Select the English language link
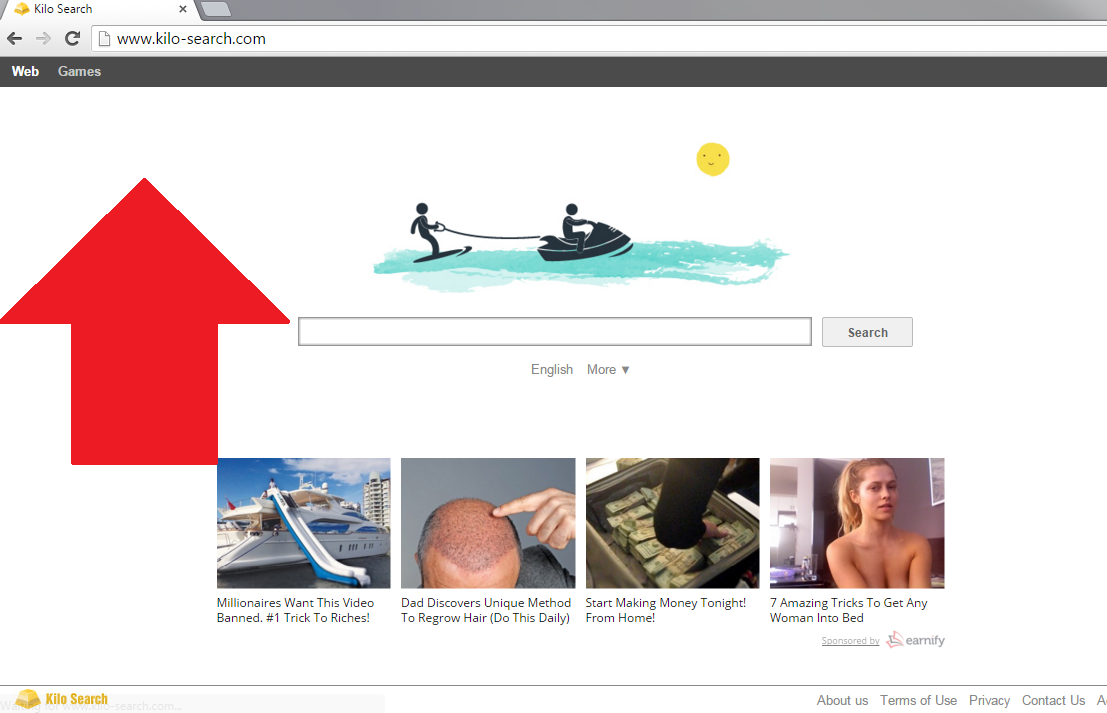Image resolution: width=1107 pixels, height=713 pixels. pyautogui.click(x=552, y=369)
